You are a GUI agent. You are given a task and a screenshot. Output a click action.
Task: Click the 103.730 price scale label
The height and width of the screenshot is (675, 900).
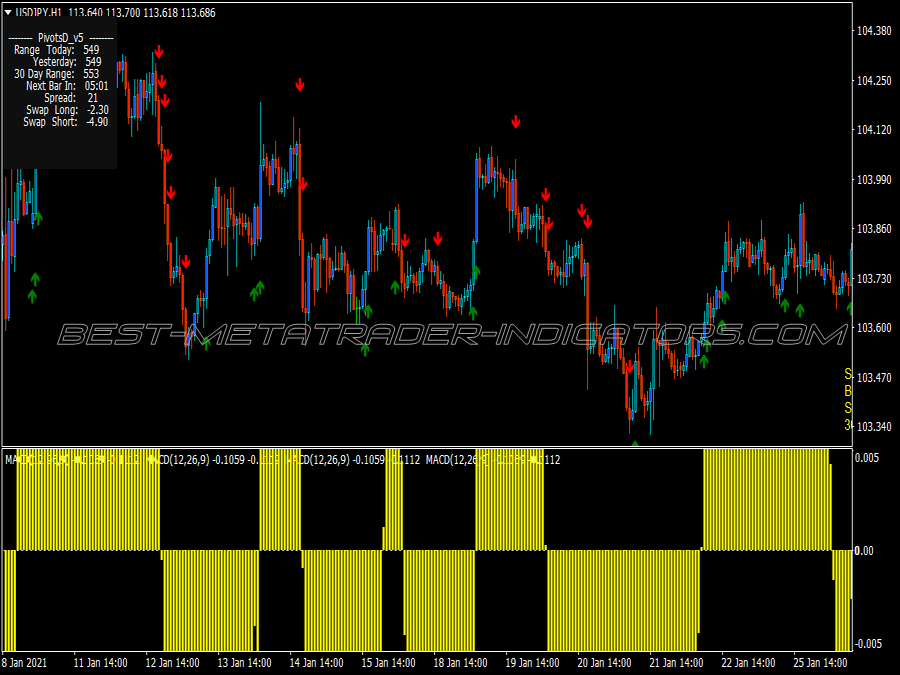pos(874,279)
